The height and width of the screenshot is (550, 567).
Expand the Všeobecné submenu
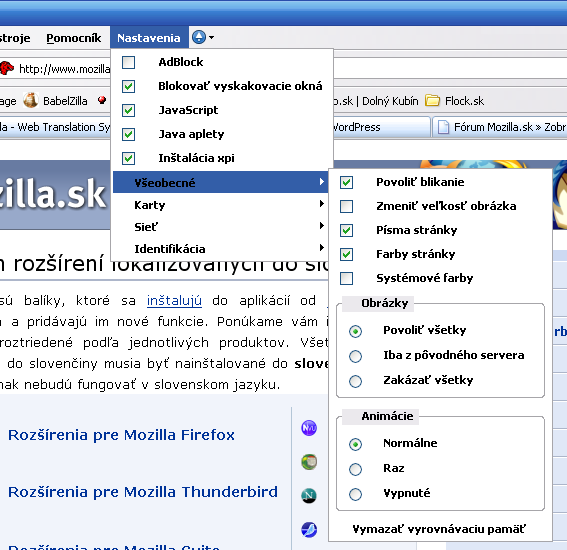pyautogui.click(x=220, y=182)
